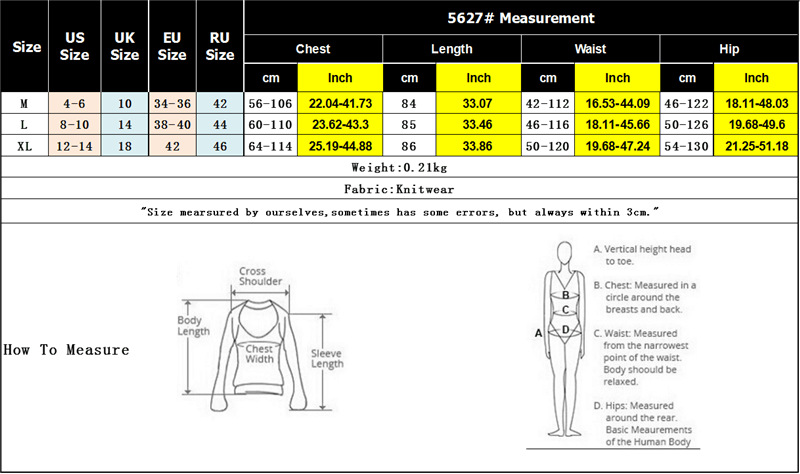Viewport: 800px width, 474px height.
Task: Select the 'Size' column header
Action: (25, 46)
